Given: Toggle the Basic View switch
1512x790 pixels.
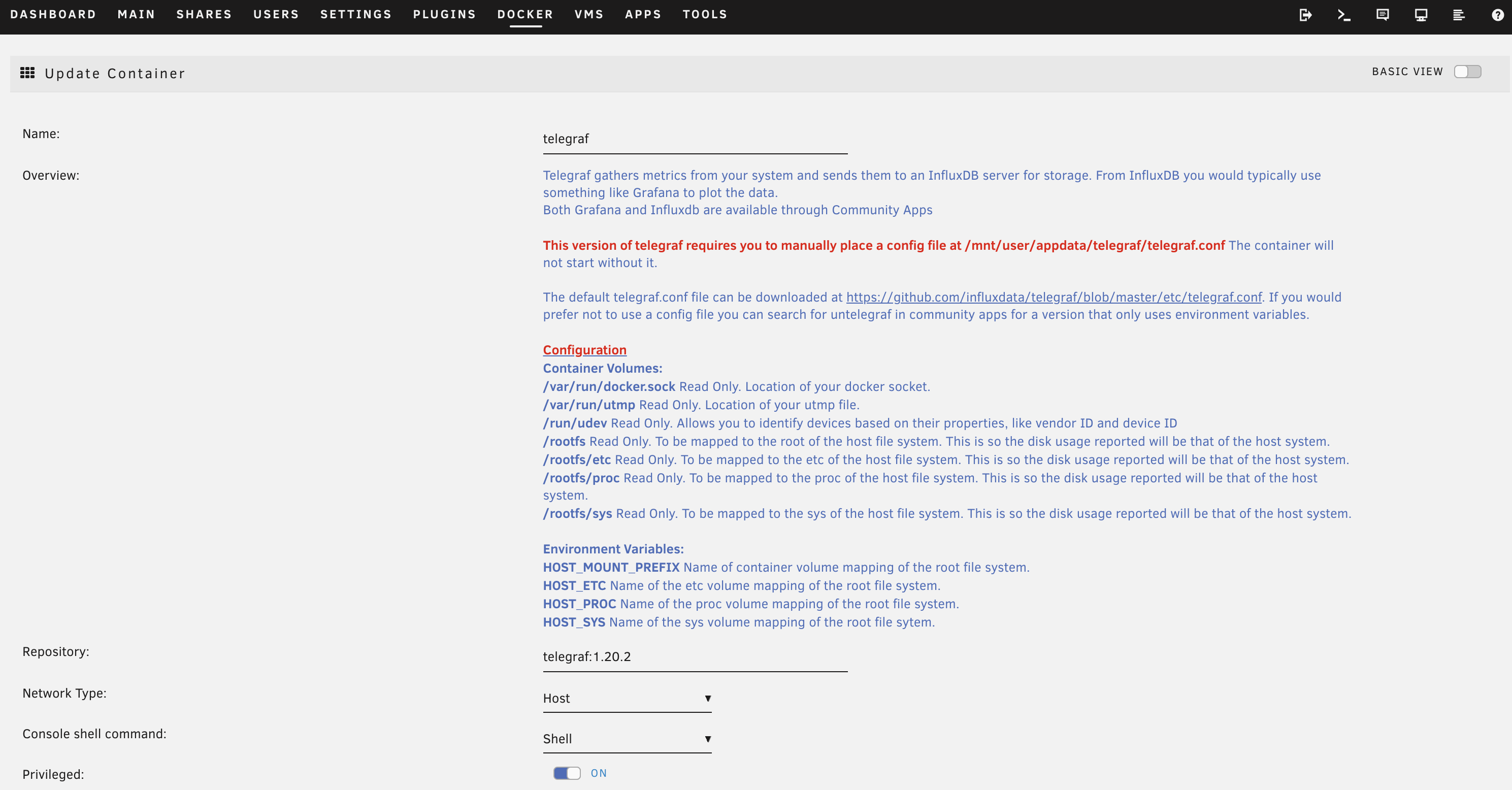Looking at the screenshot, I should 1467,72.
